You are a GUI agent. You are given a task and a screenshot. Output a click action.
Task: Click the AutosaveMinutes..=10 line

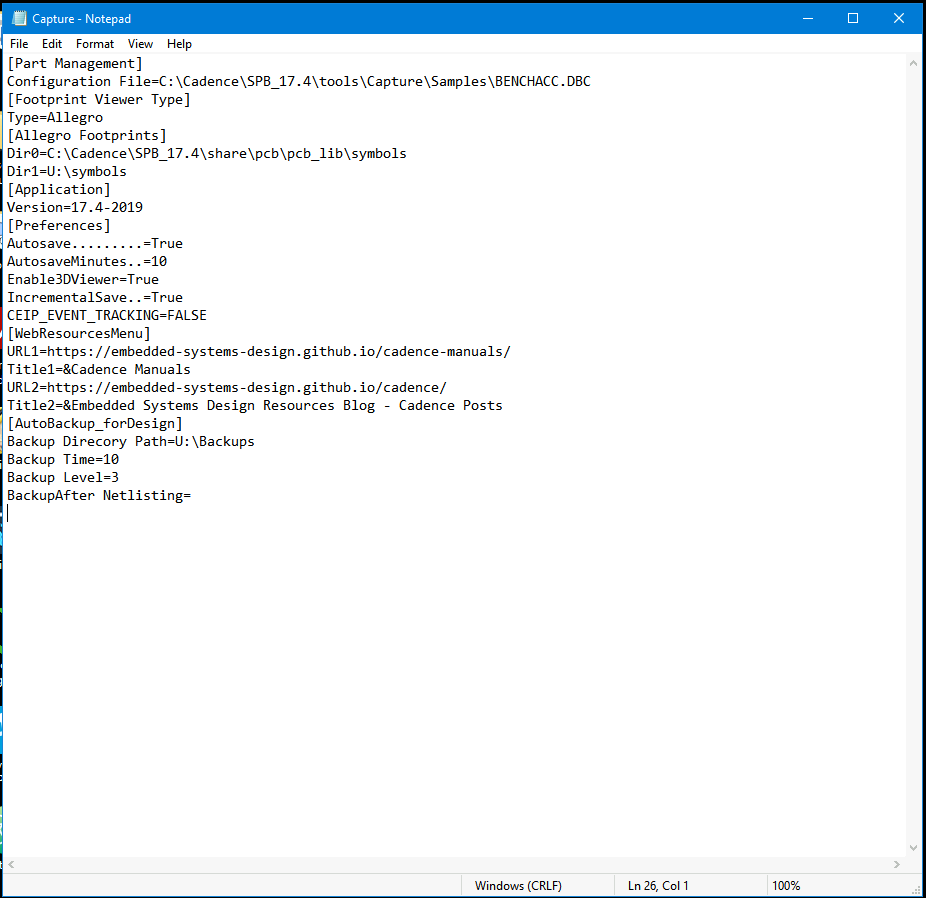(x=87, y=262)
